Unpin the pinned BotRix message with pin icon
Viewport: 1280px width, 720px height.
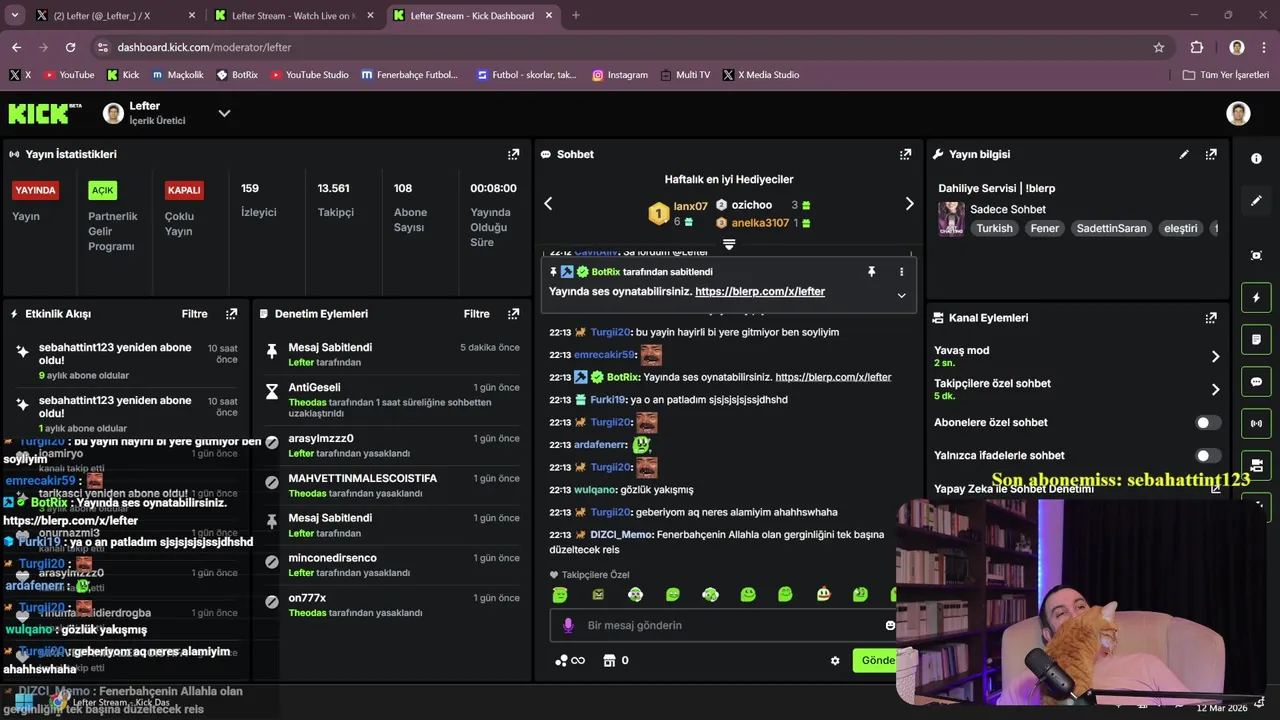tap(871, 271)
